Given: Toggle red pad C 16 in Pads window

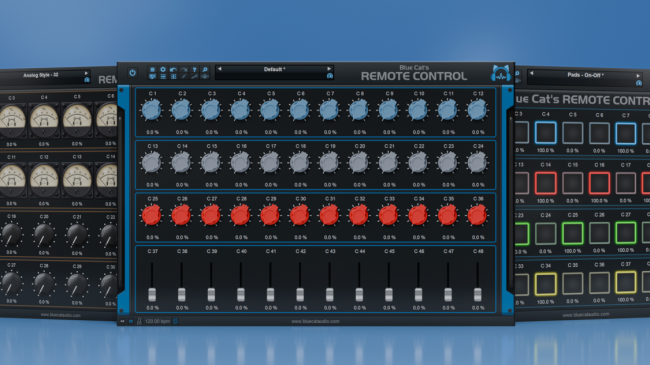Looking at the screenshot, I should (599, 183).
